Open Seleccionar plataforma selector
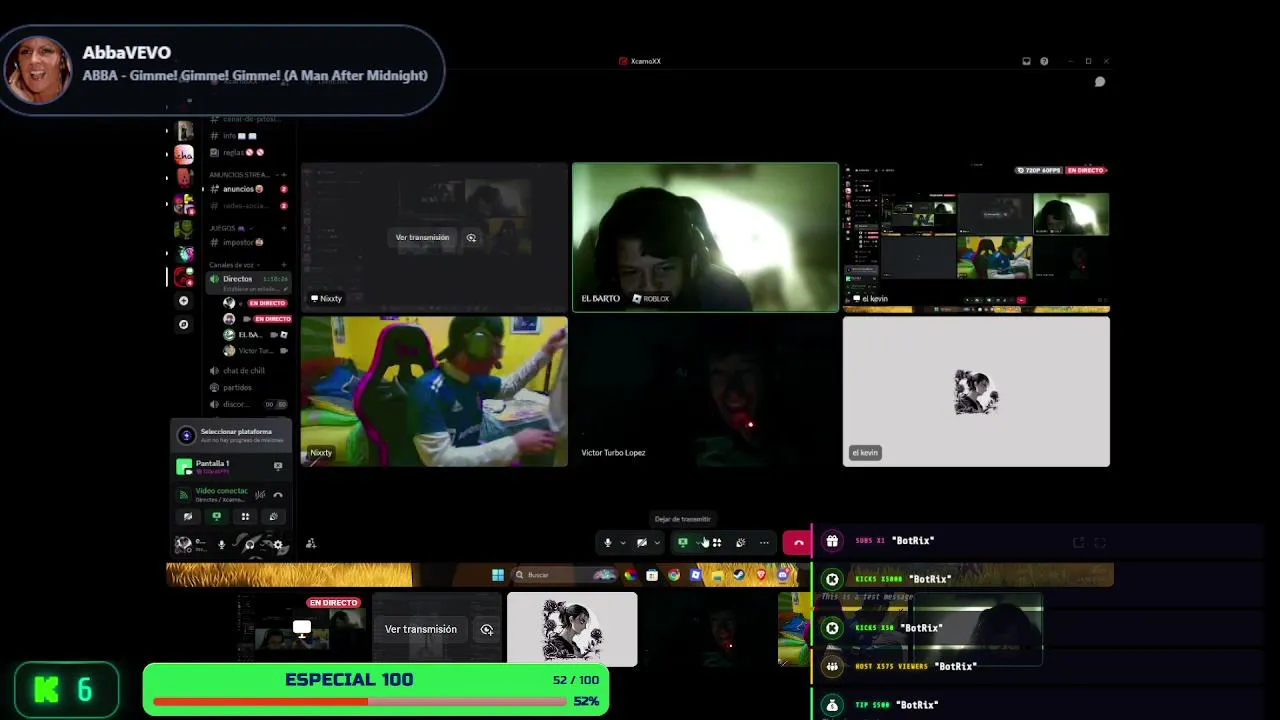The image size is (1280, 720). click(x=231, y=435)
